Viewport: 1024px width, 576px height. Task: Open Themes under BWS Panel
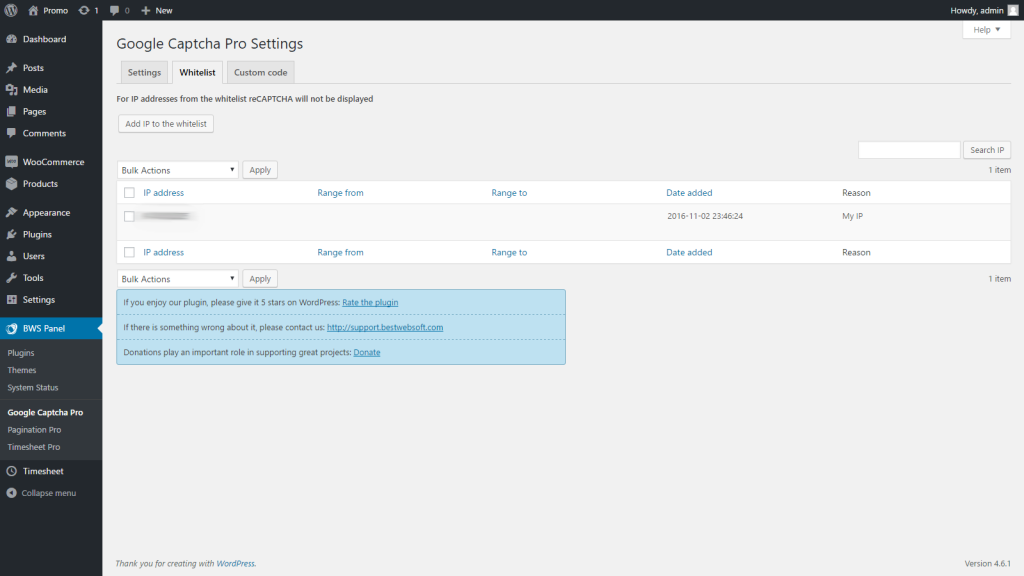click(x=22, y=370)
